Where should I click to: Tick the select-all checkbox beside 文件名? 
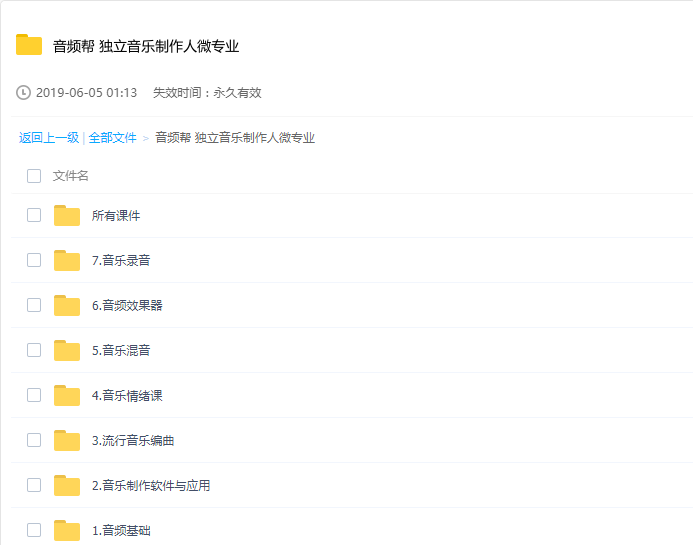tap(34, 176)
